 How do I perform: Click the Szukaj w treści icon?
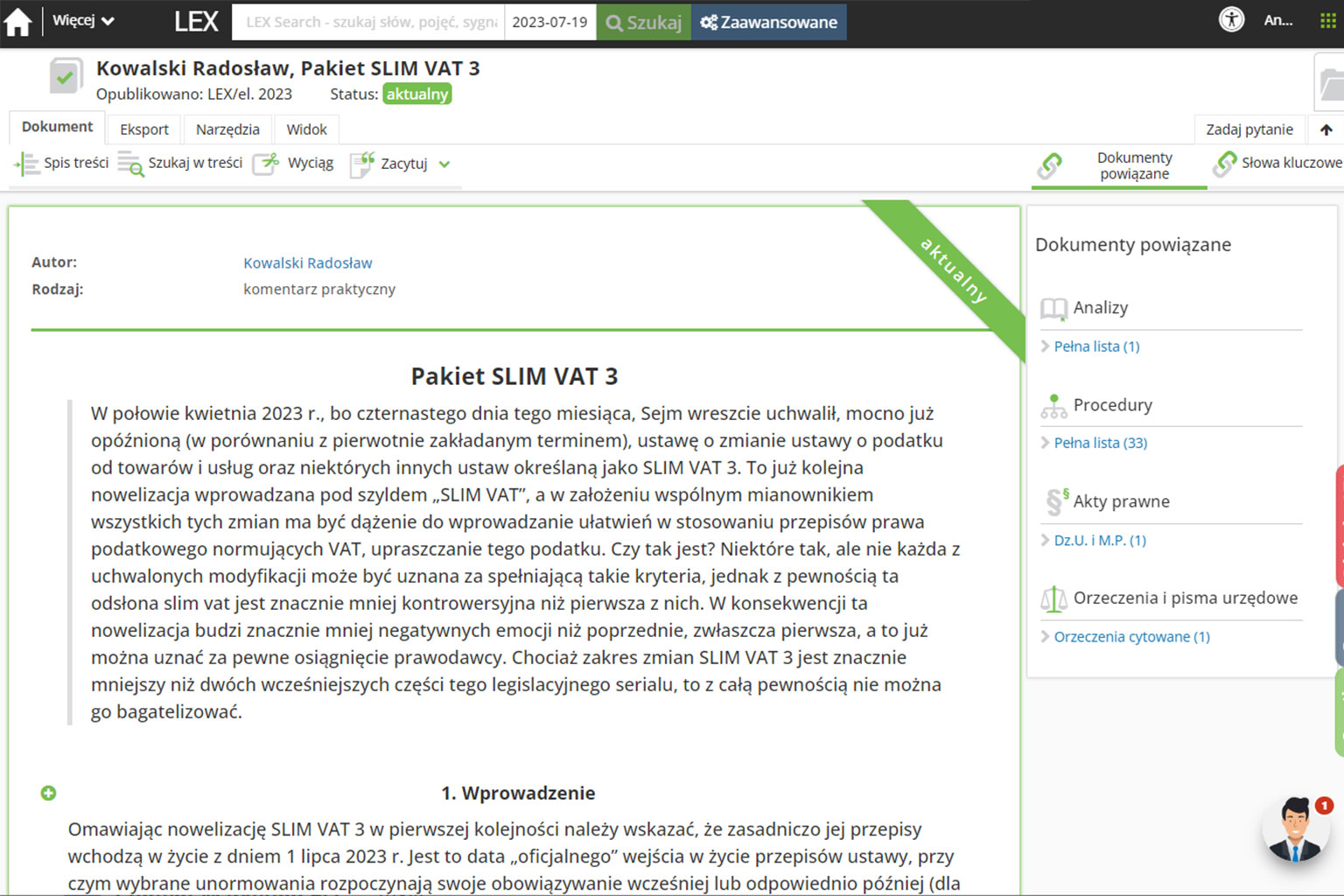(x=130, y=164)
